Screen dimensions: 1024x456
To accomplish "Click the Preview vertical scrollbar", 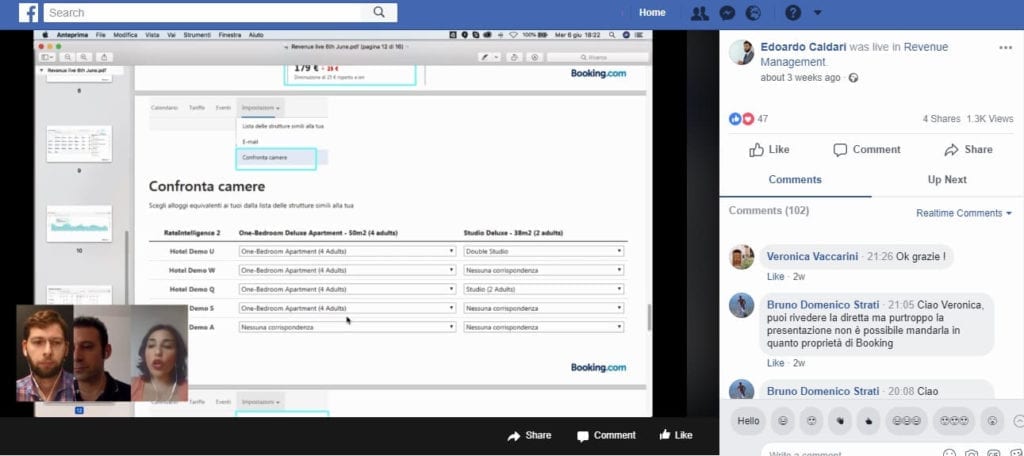I will click(648, 317).
